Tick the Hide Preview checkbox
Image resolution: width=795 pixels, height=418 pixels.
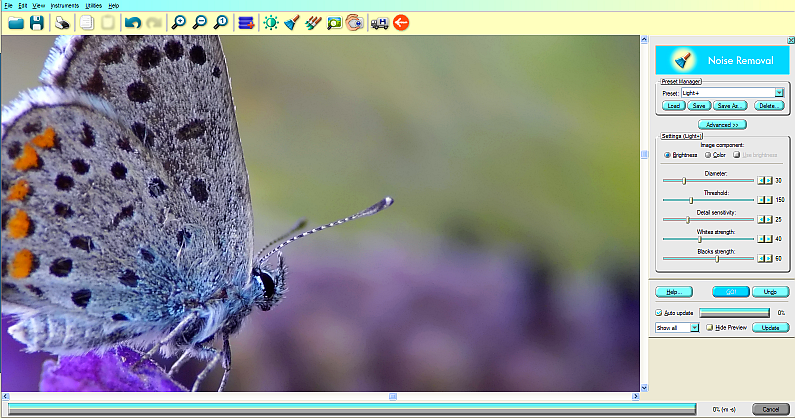(x=709, y=328)
